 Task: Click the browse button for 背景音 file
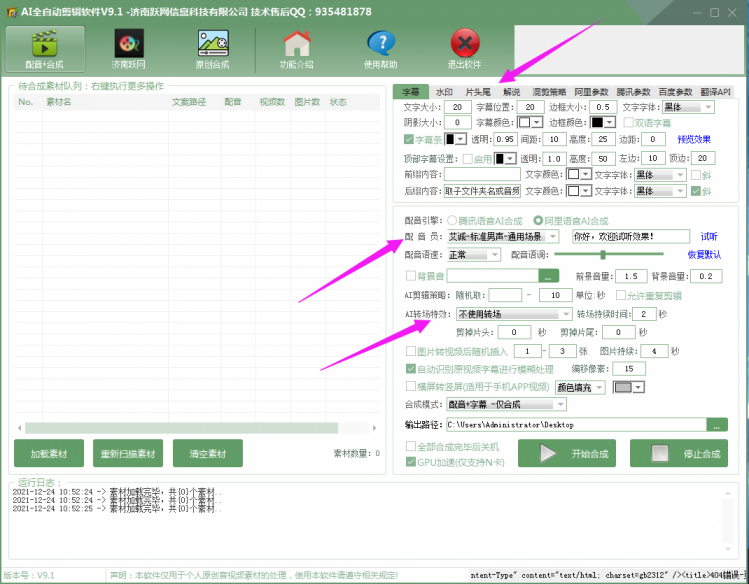(548, 276)
